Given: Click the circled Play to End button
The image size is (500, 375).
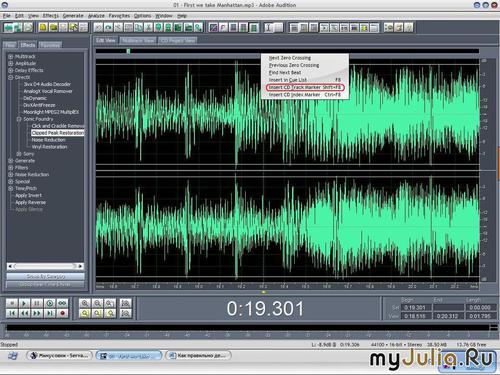Looking at the screenshot, I should (49, 303).
